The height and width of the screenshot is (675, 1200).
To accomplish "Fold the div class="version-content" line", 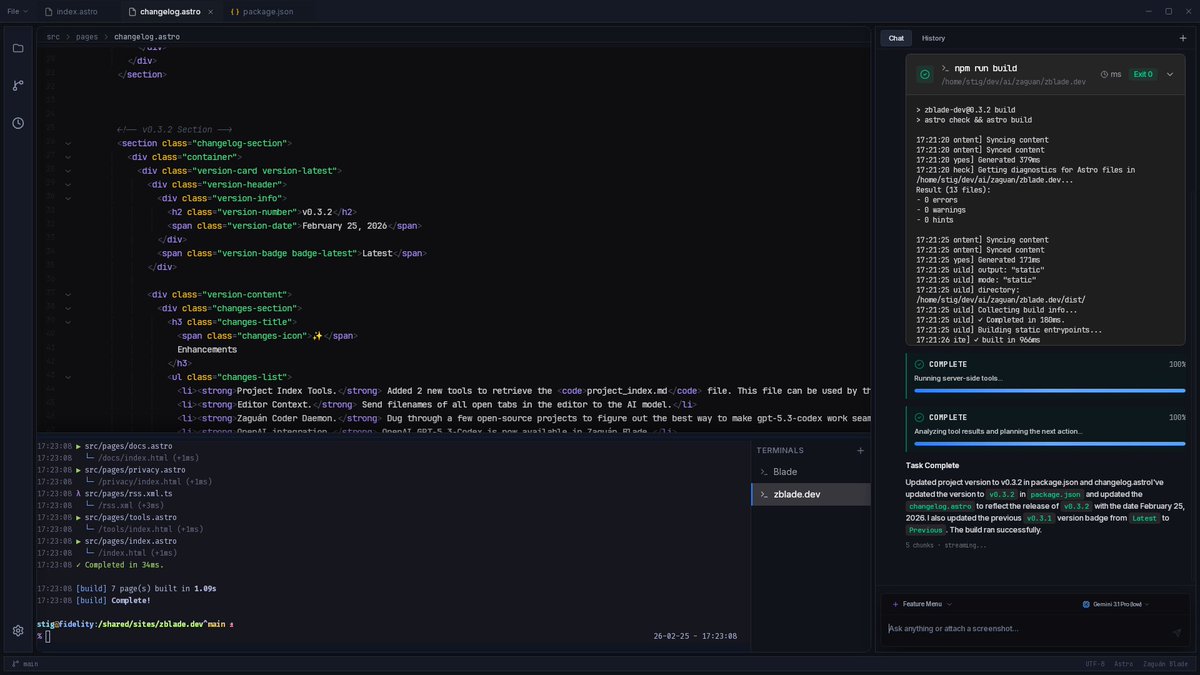I will click(68, 295).
